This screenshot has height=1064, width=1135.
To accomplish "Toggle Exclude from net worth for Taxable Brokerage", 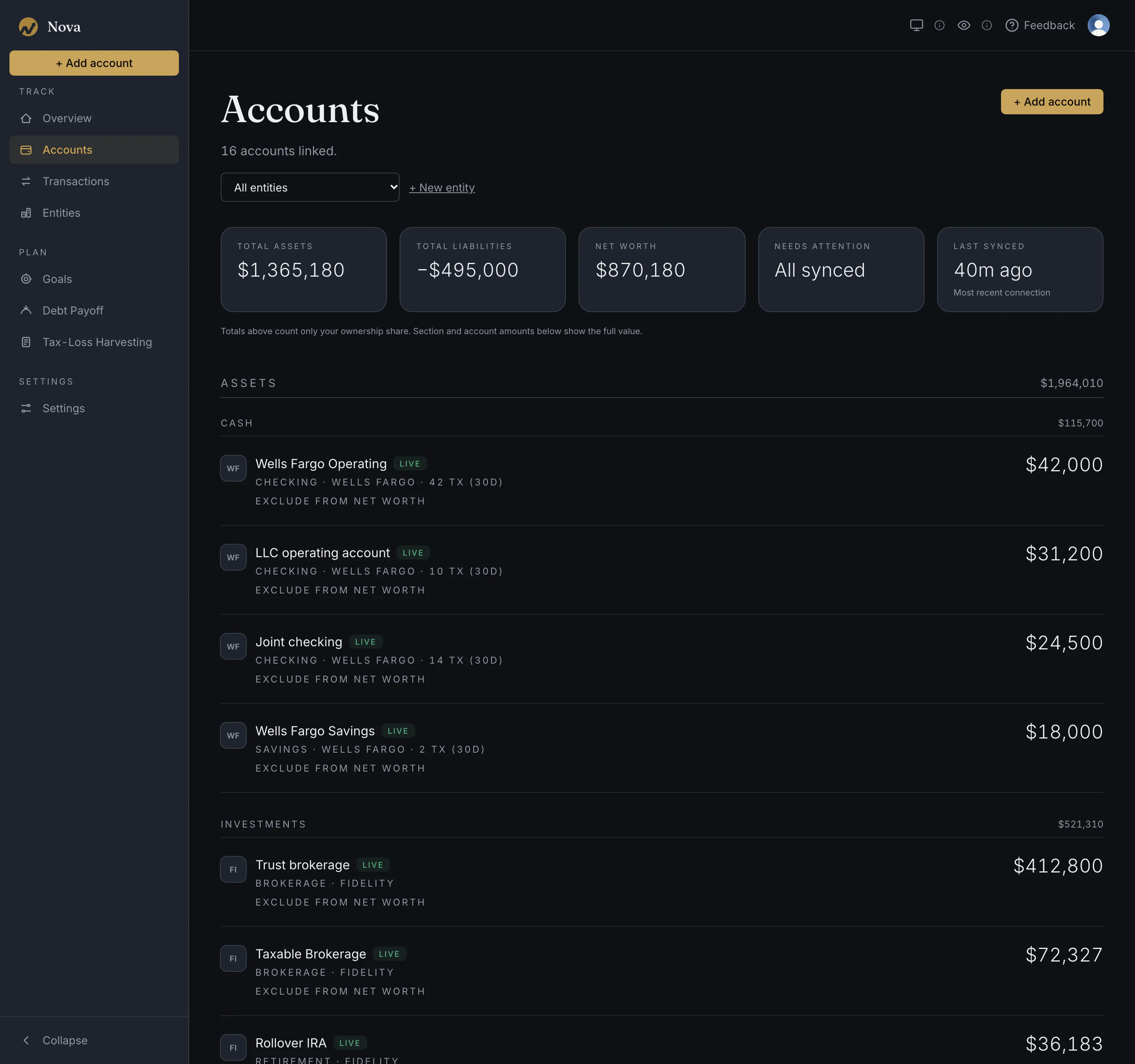I will pos(340,991).
